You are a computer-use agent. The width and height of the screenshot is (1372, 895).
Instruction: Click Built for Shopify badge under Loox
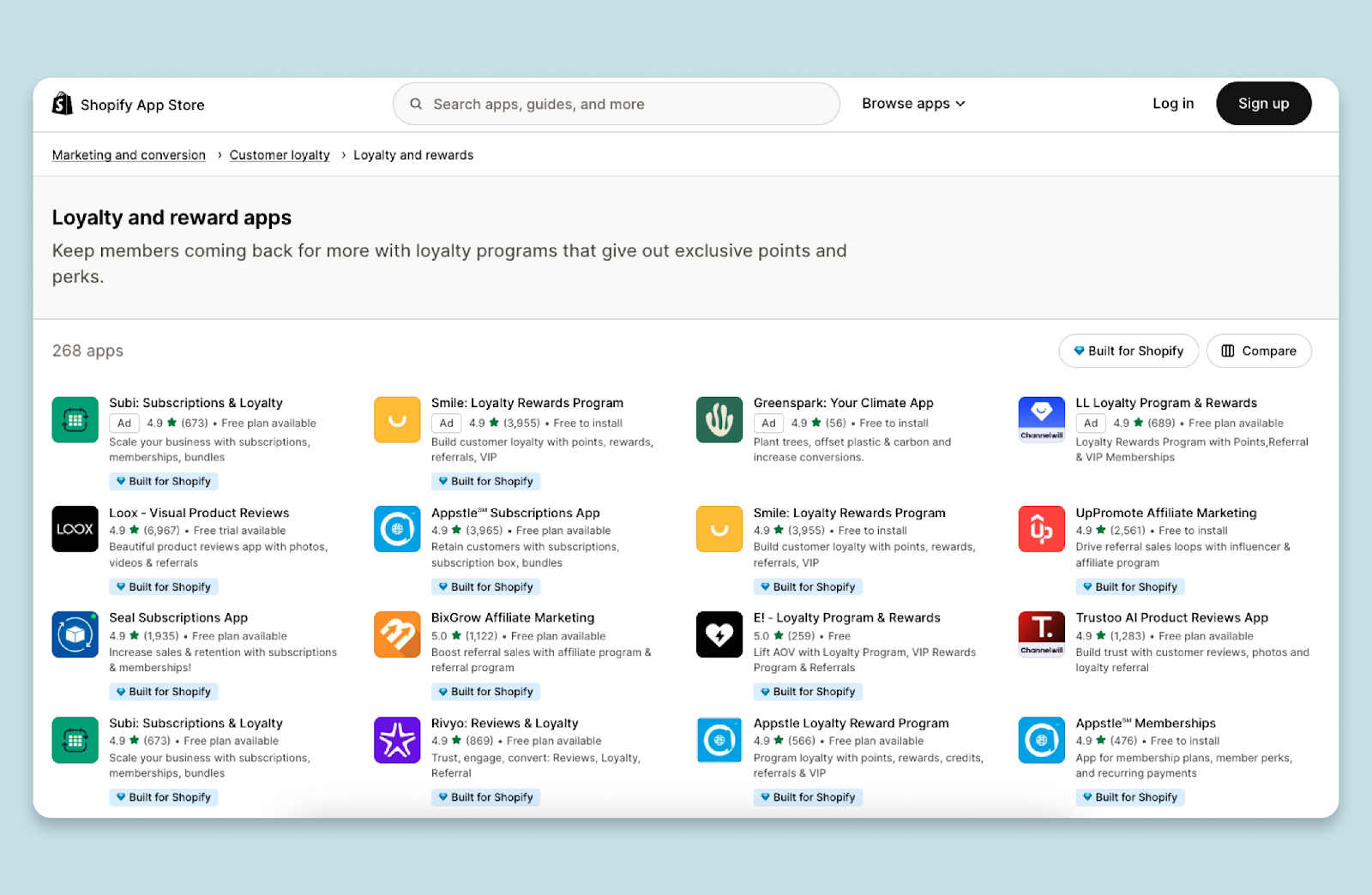164,587
